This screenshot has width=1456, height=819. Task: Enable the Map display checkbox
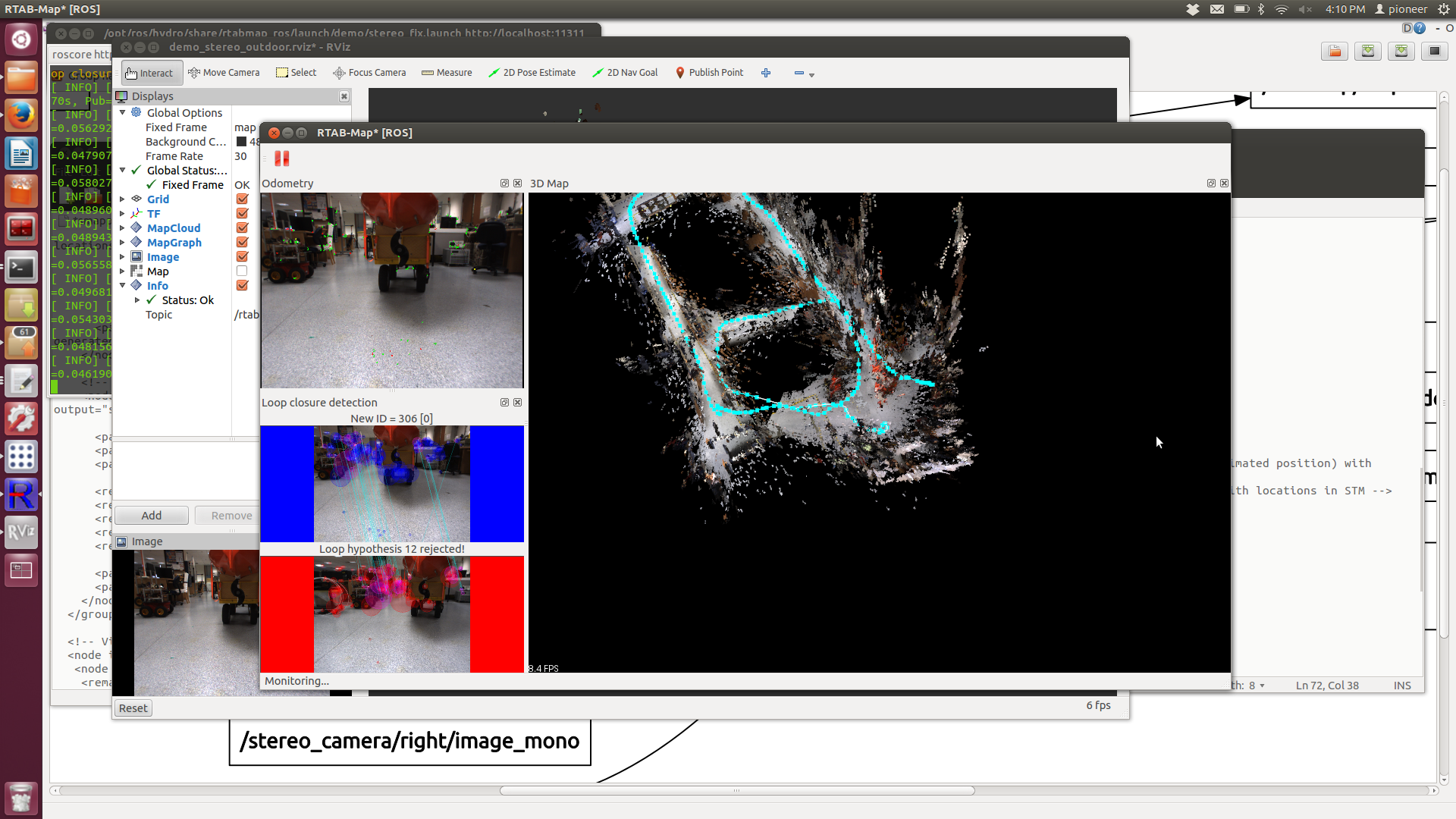pyautogui.click(x=242, y=271)
